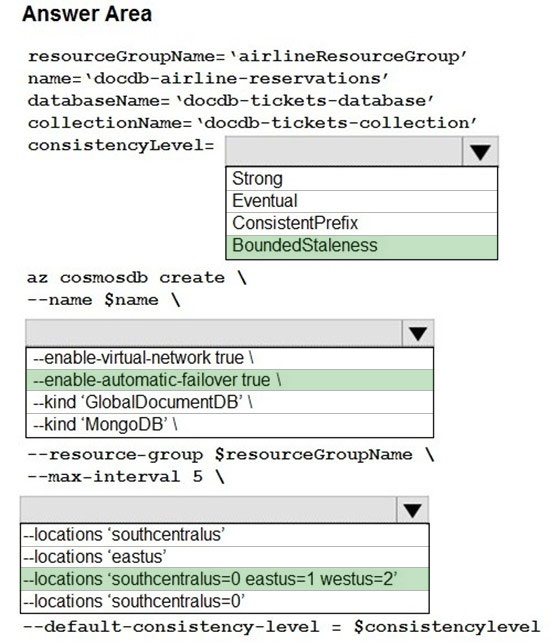Click the 'az cosmosdb create' command line
The width and height of the screenshot is (549, 644).
pos(137,278)
